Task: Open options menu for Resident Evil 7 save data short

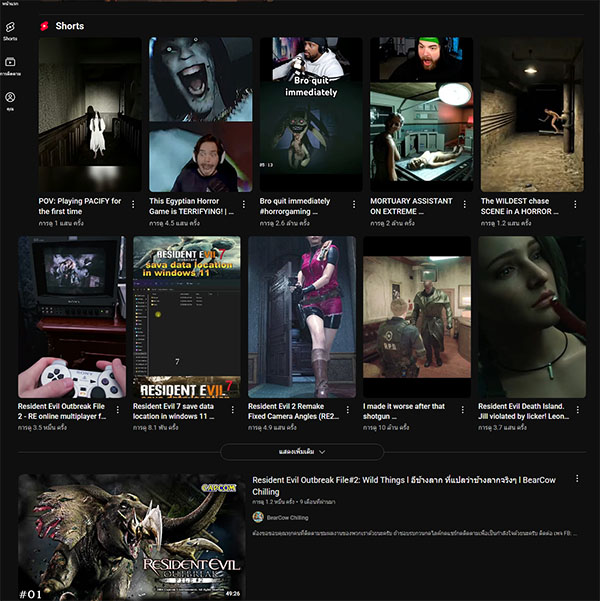Action: pos(233,410)
